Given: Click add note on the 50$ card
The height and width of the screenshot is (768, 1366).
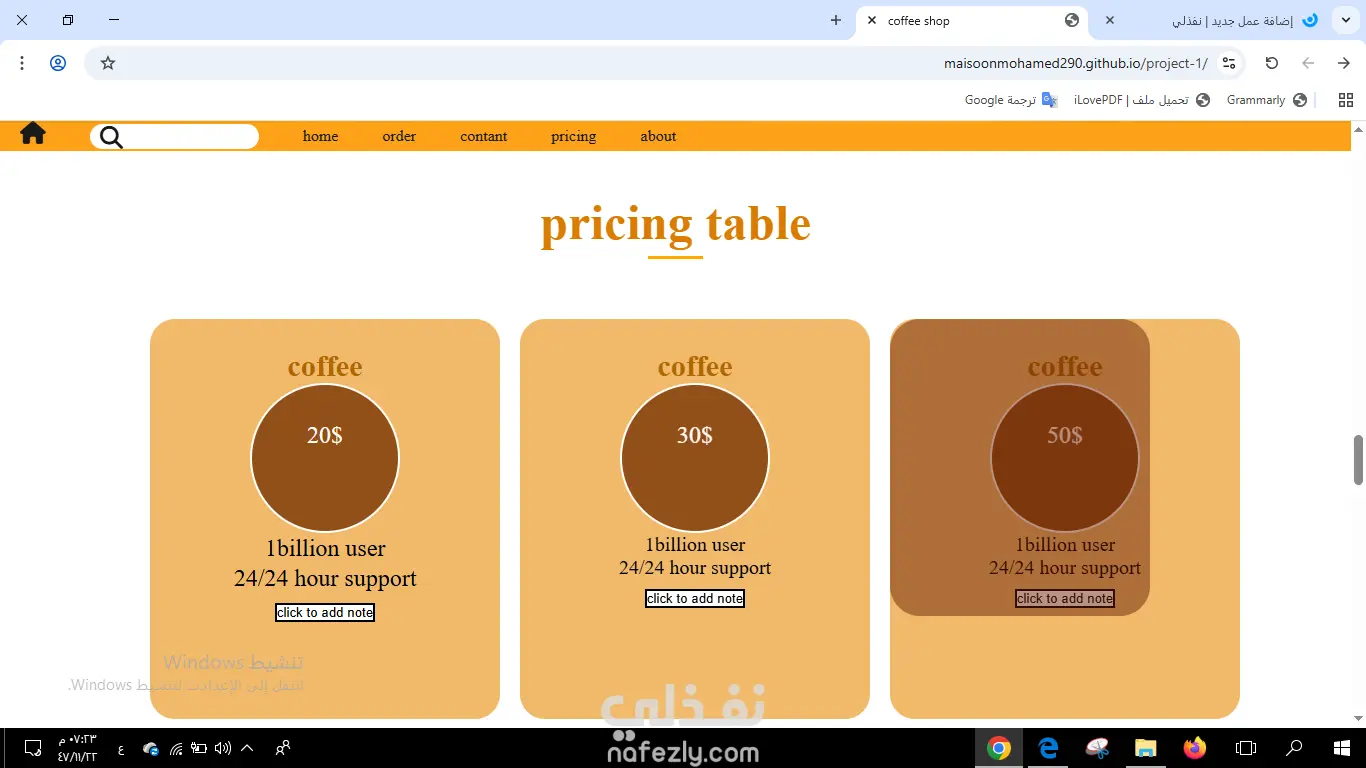Looking at the screenshot, I should [x=1065, y=598].
